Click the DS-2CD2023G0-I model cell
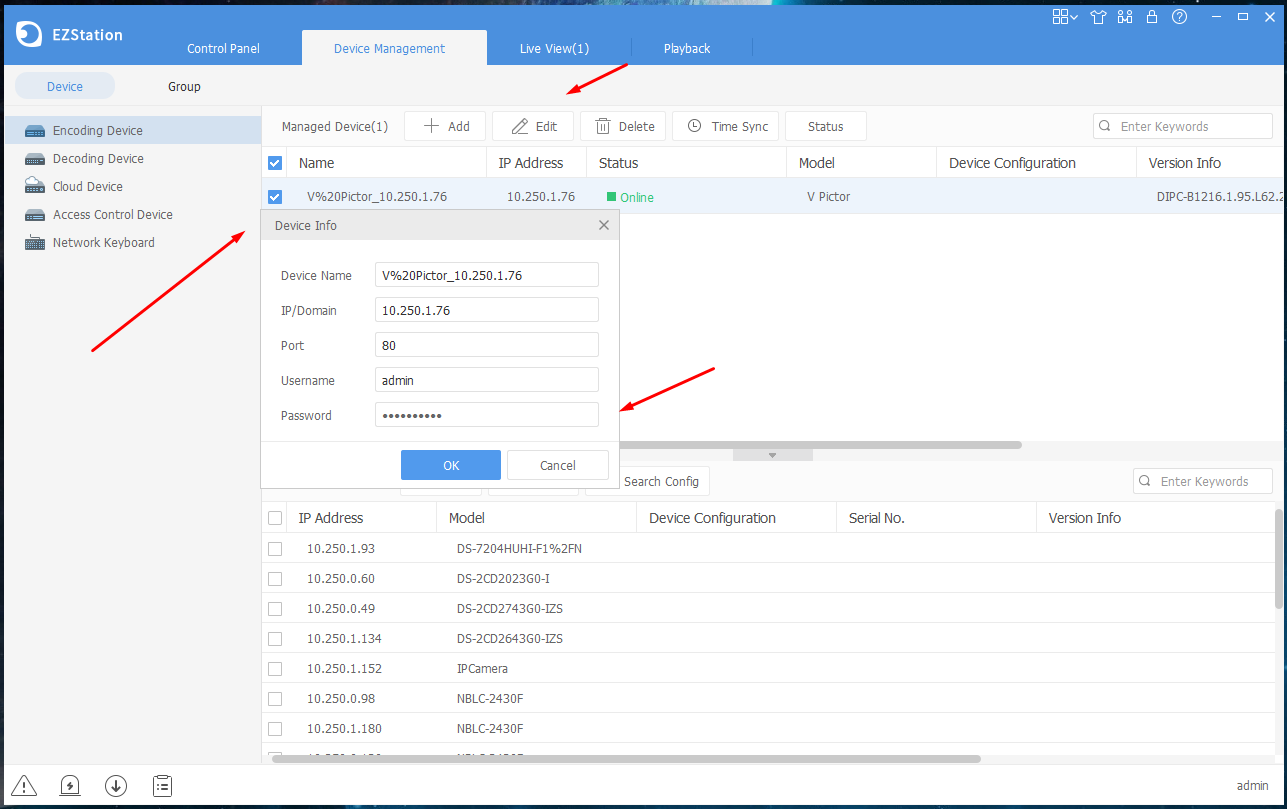This screenshot has width=1287, height=809. pyautogui.click(x=503, y=579)
